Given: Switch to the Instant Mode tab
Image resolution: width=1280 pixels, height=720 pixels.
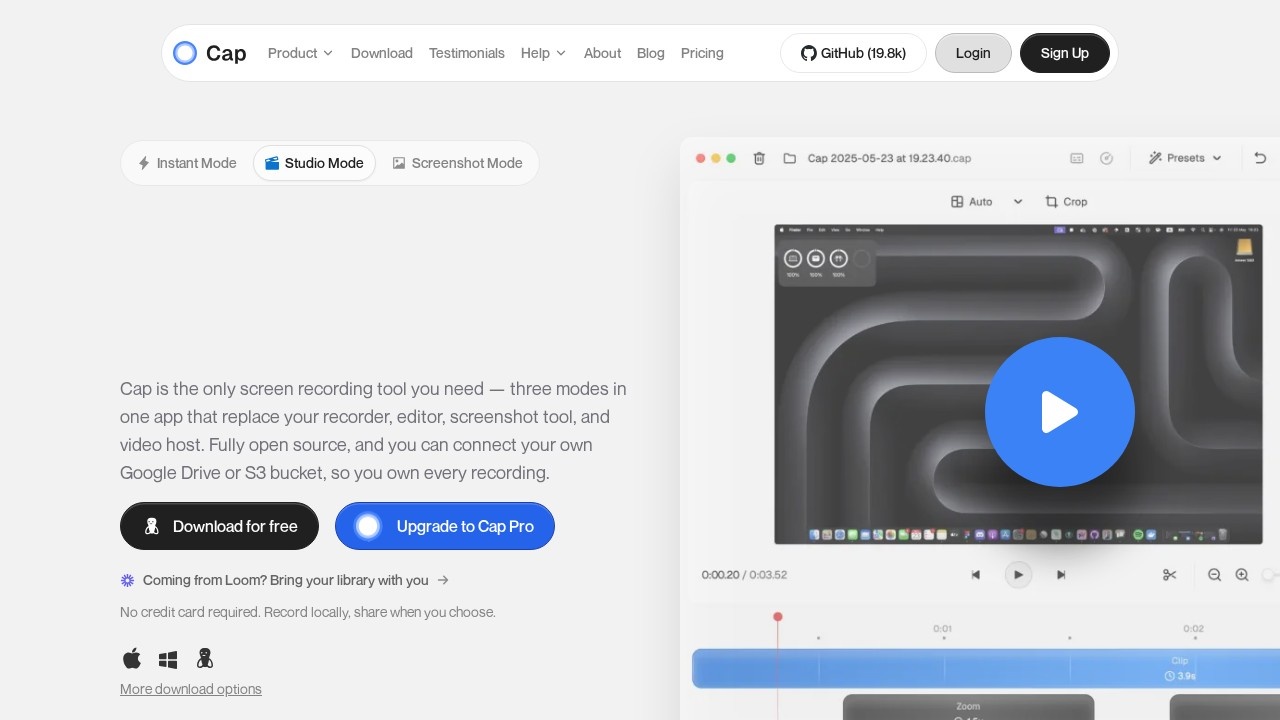Looking at the screenshot, I should point(188,163).
